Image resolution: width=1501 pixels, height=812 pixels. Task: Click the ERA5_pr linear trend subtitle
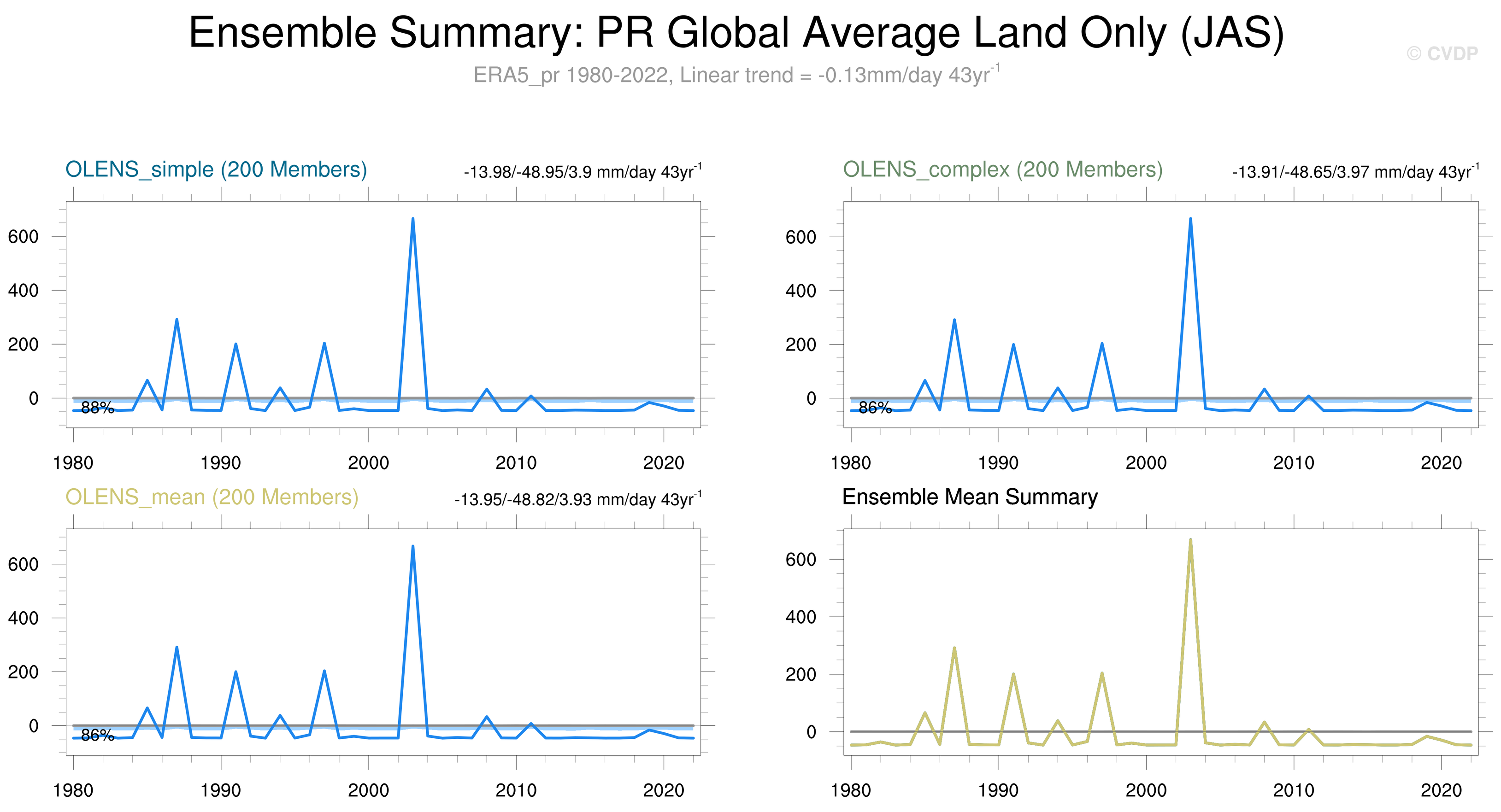point(736,75)
